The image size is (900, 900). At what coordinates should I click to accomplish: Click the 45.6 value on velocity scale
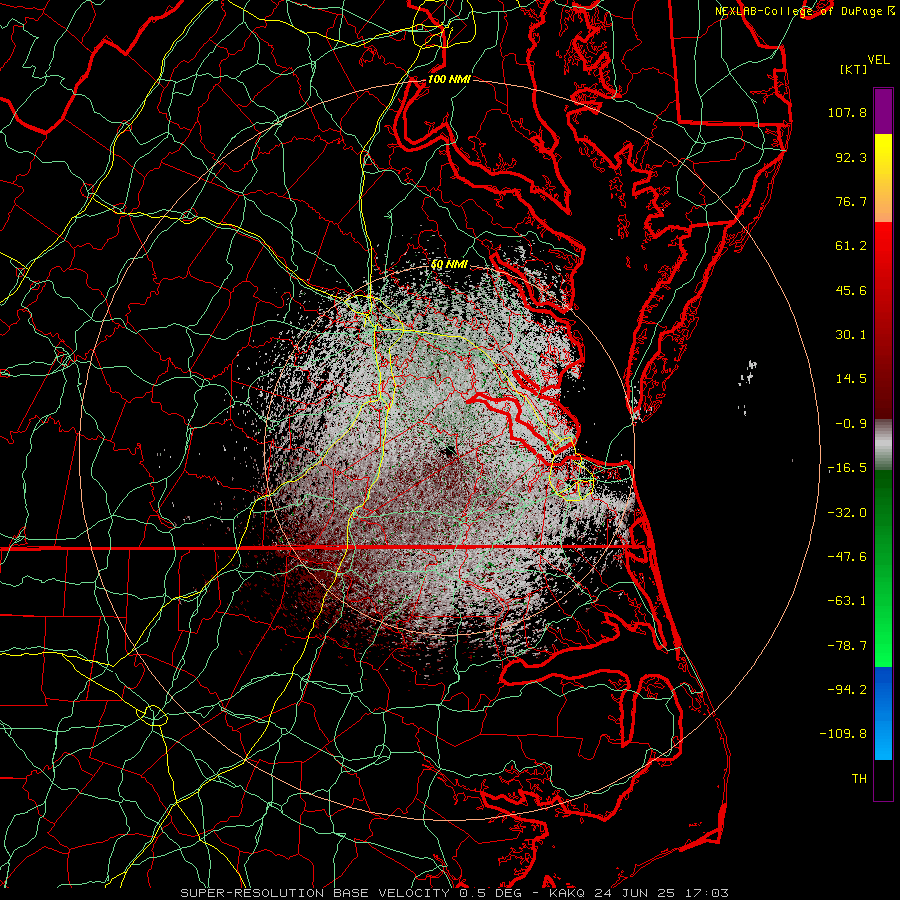pyautogui.click(x=851, y=290)
